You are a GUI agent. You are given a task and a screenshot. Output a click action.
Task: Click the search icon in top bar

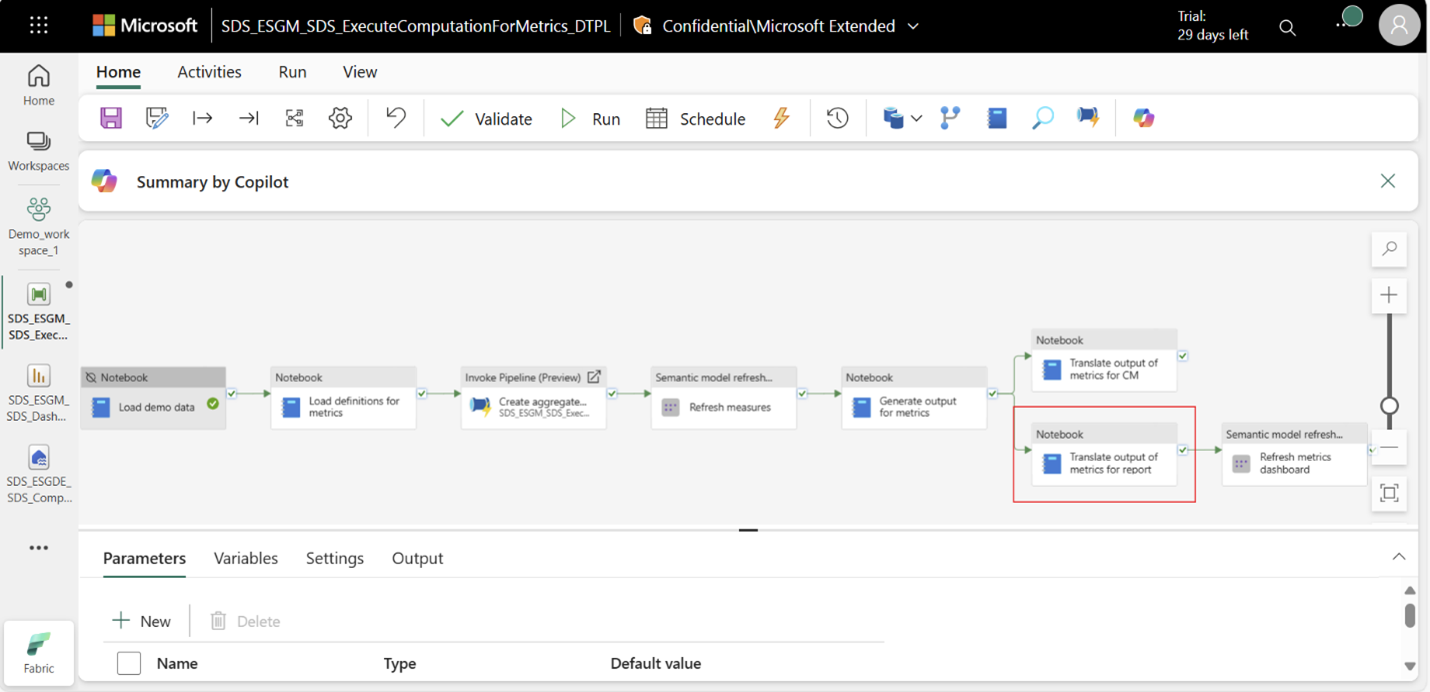click(1288, 28)
